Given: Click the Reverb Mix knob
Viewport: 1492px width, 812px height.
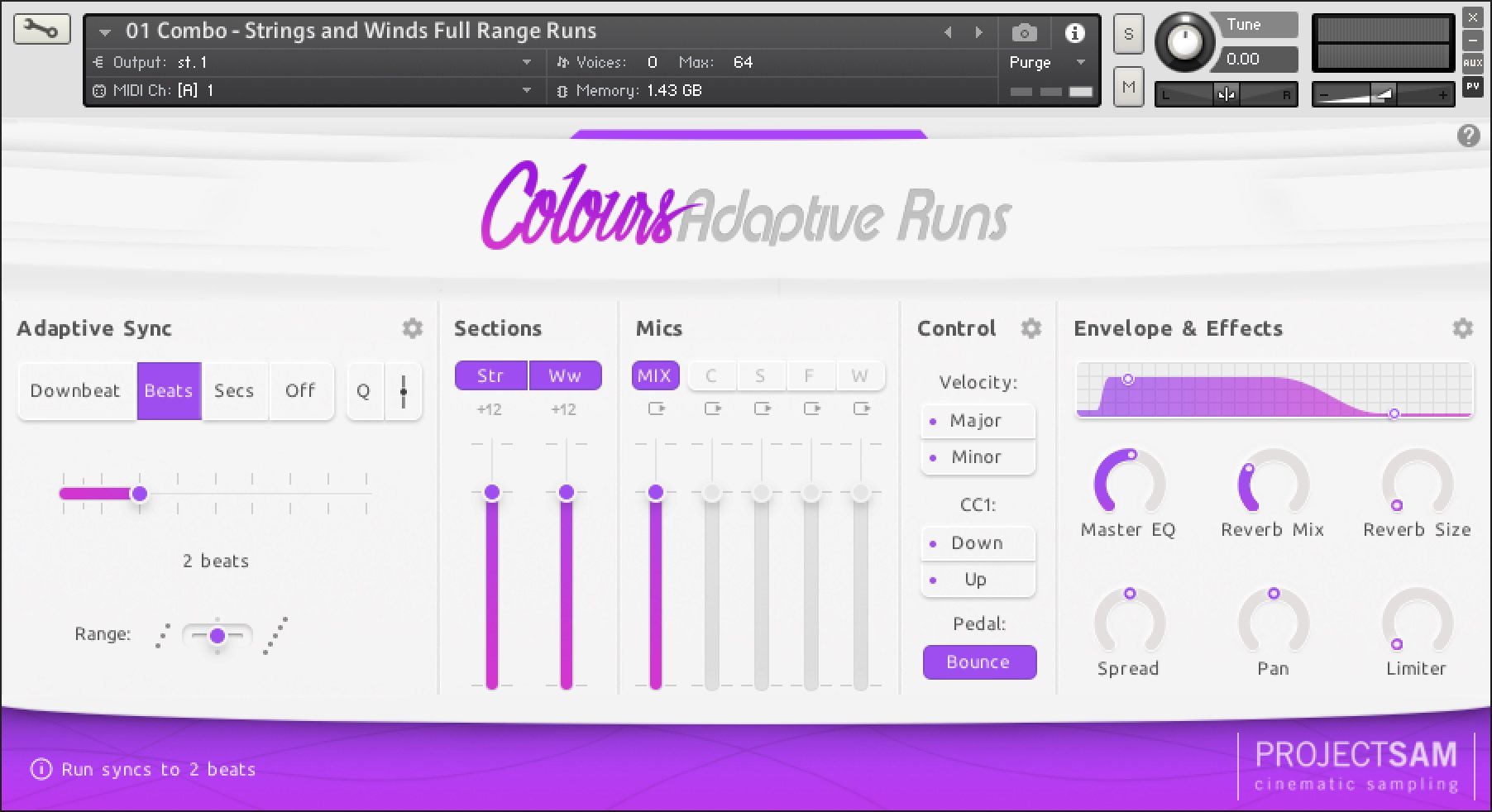Looking at the screenshot, I should [x=1273, y=482].
